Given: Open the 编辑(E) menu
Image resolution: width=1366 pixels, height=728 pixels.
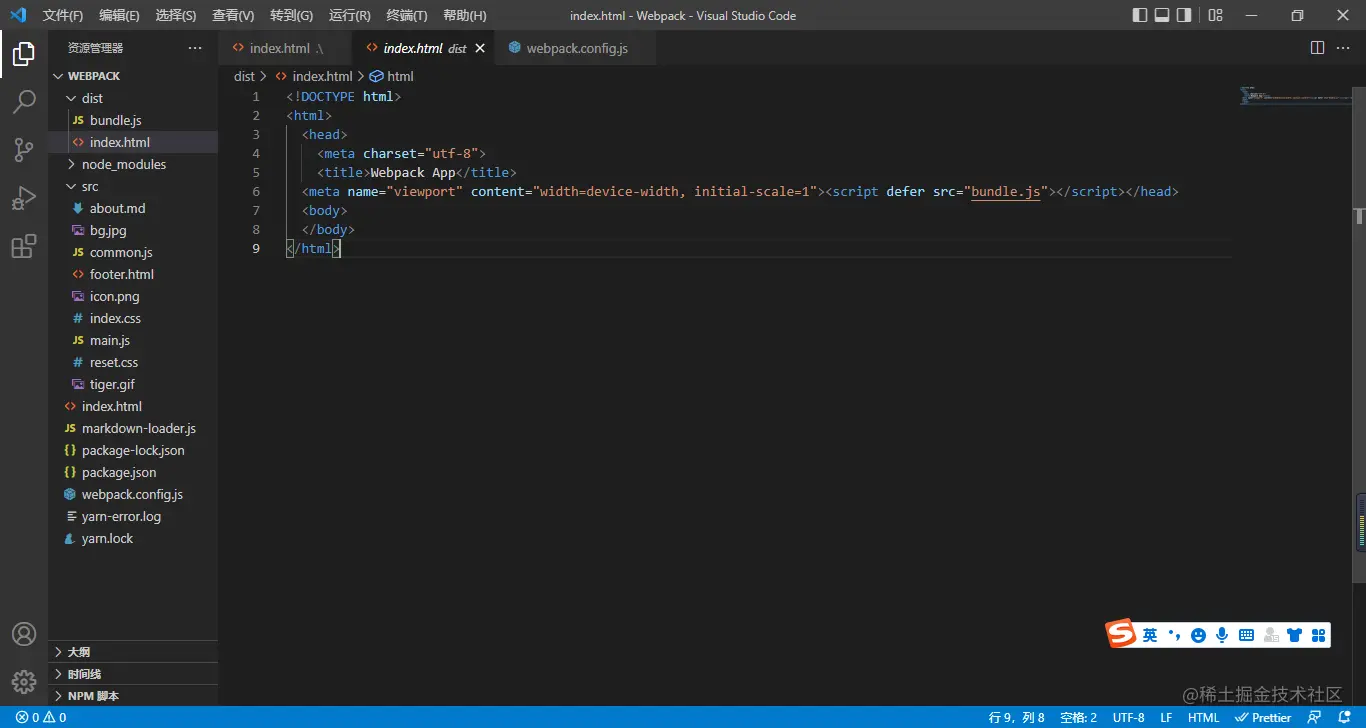Looking at the screenshot, I should pyautogui.click(x=120, y=15).
